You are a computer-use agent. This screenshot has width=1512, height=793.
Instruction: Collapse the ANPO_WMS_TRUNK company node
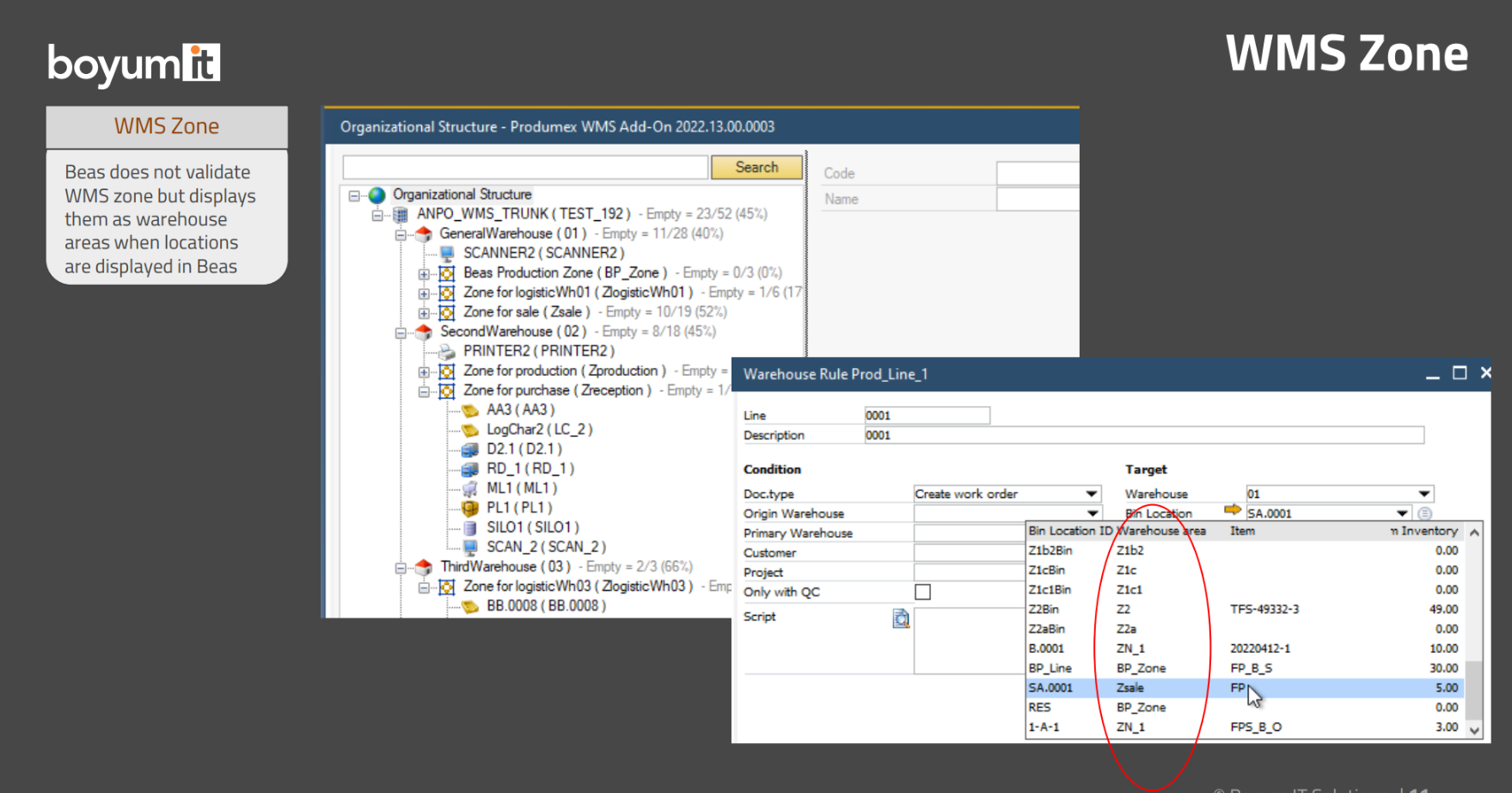coord(377,215)
